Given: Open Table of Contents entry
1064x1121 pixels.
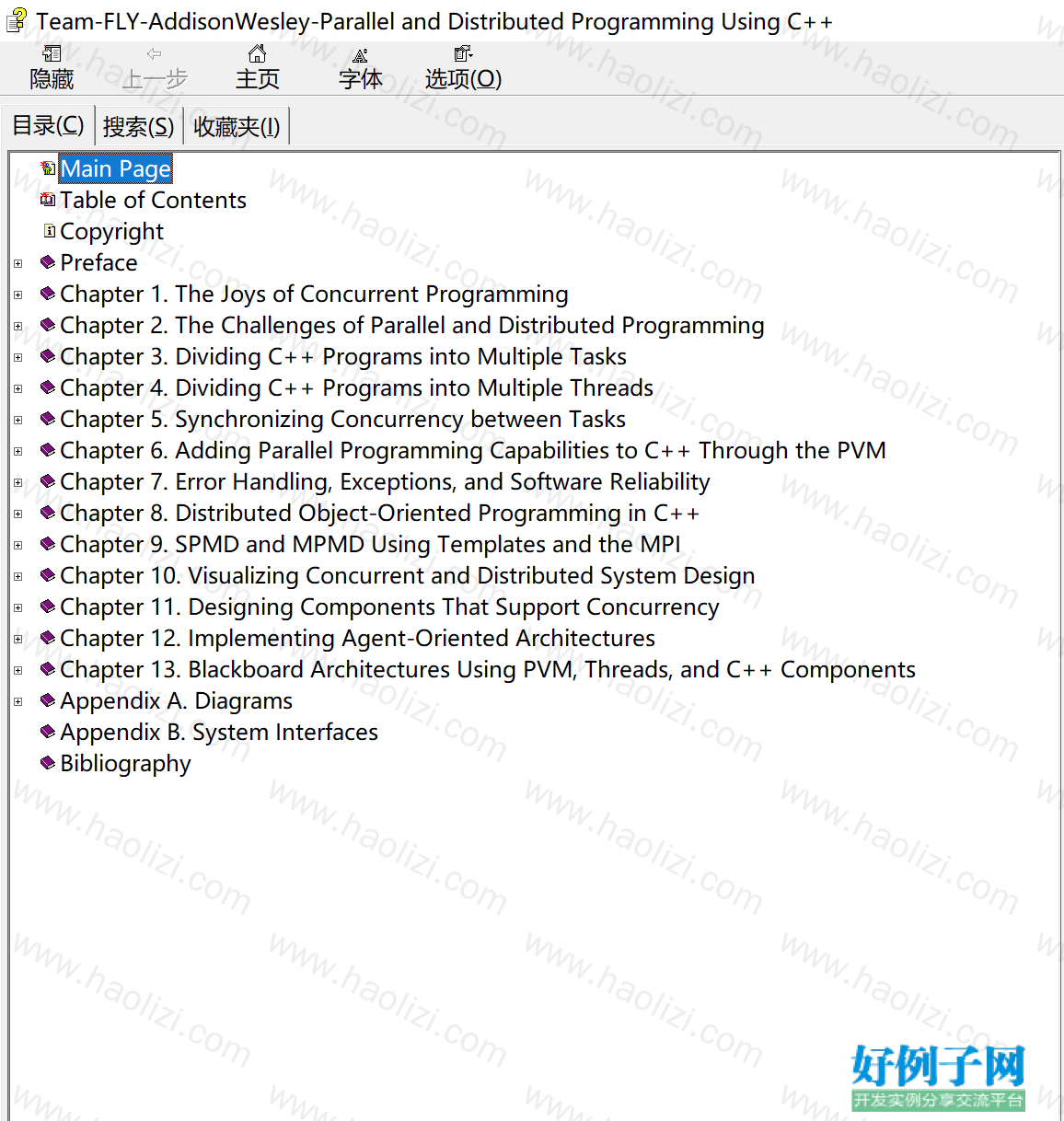Looking at the screenshot, I should [x=153, y=200].
